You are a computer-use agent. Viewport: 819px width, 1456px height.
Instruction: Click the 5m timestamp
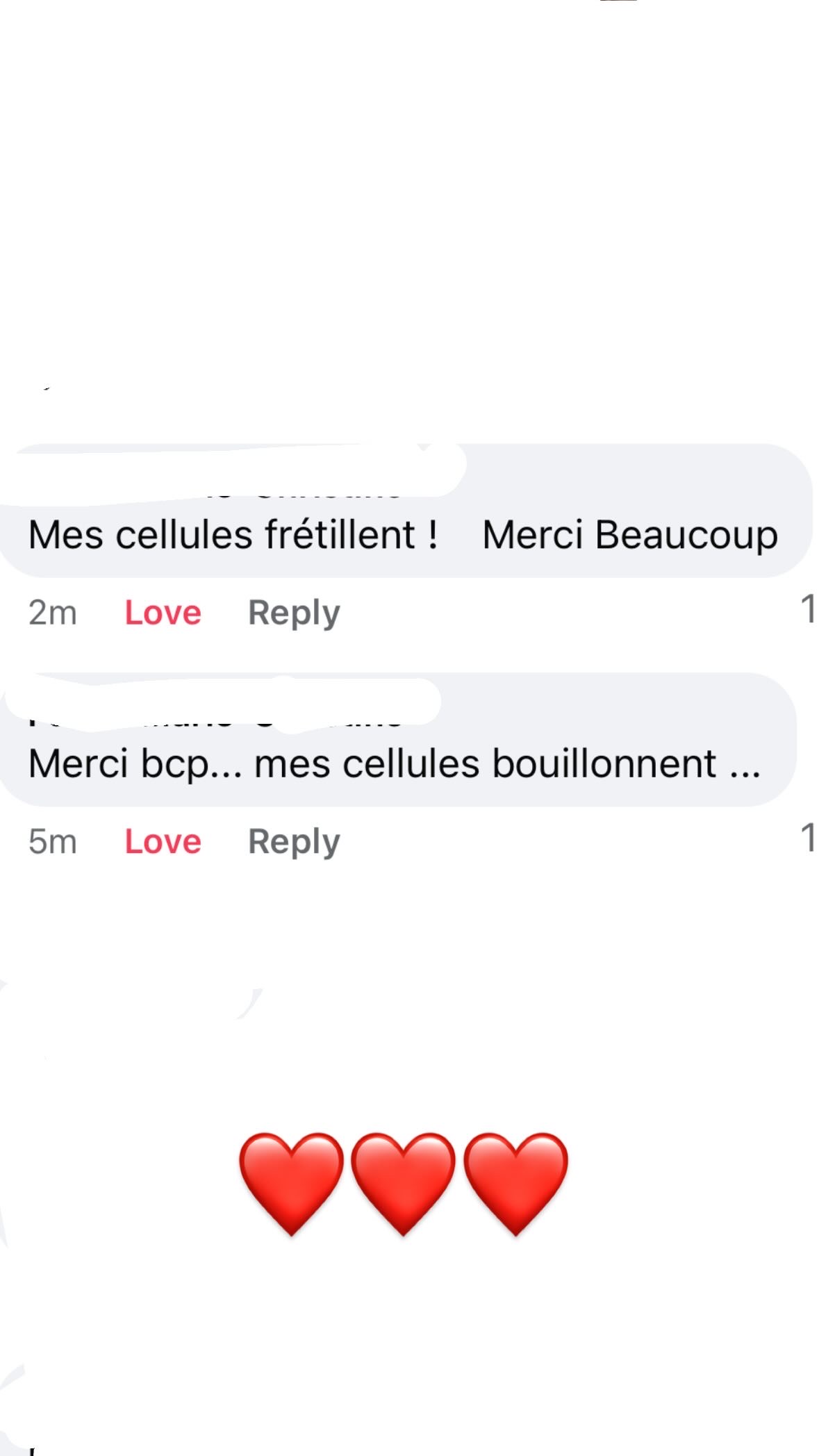(52, 841)
